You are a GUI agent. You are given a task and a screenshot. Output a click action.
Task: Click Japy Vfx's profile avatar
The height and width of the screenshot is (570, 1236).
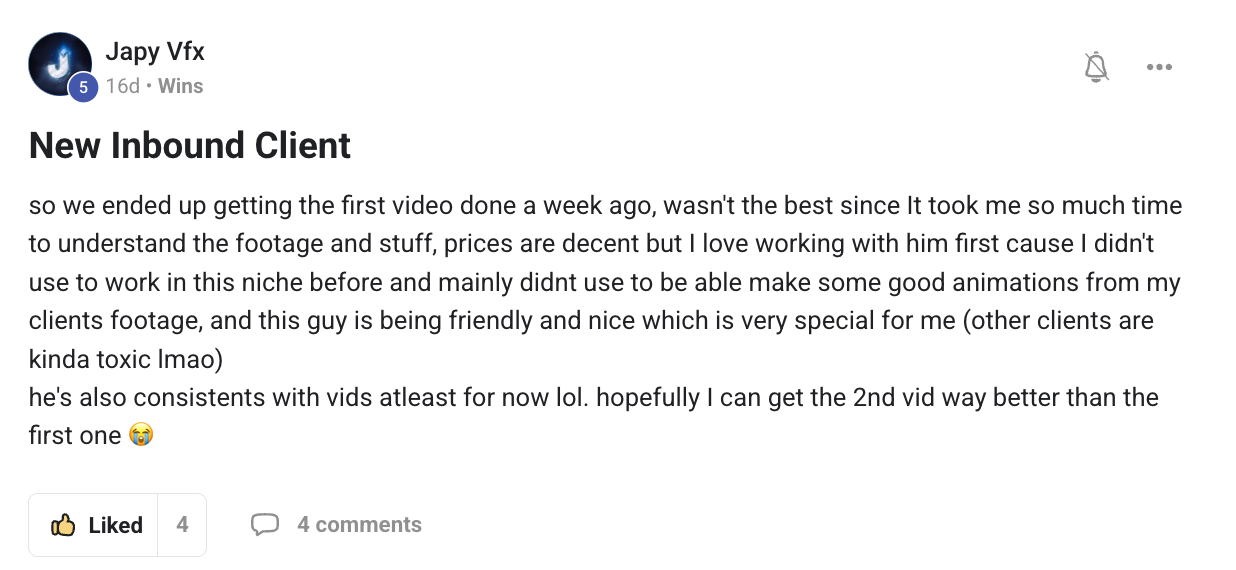pos(60,64)
